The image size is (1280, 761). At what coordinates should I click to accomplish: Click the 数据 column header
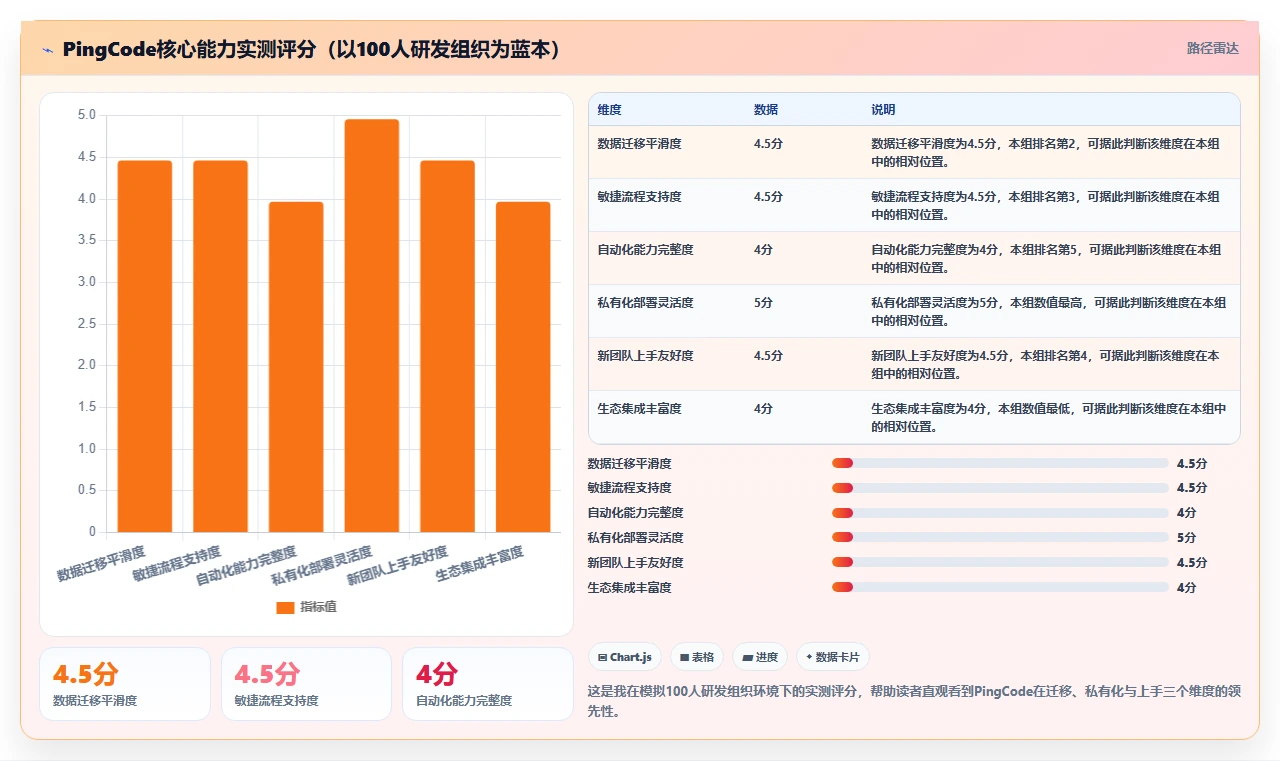(766, 110)
